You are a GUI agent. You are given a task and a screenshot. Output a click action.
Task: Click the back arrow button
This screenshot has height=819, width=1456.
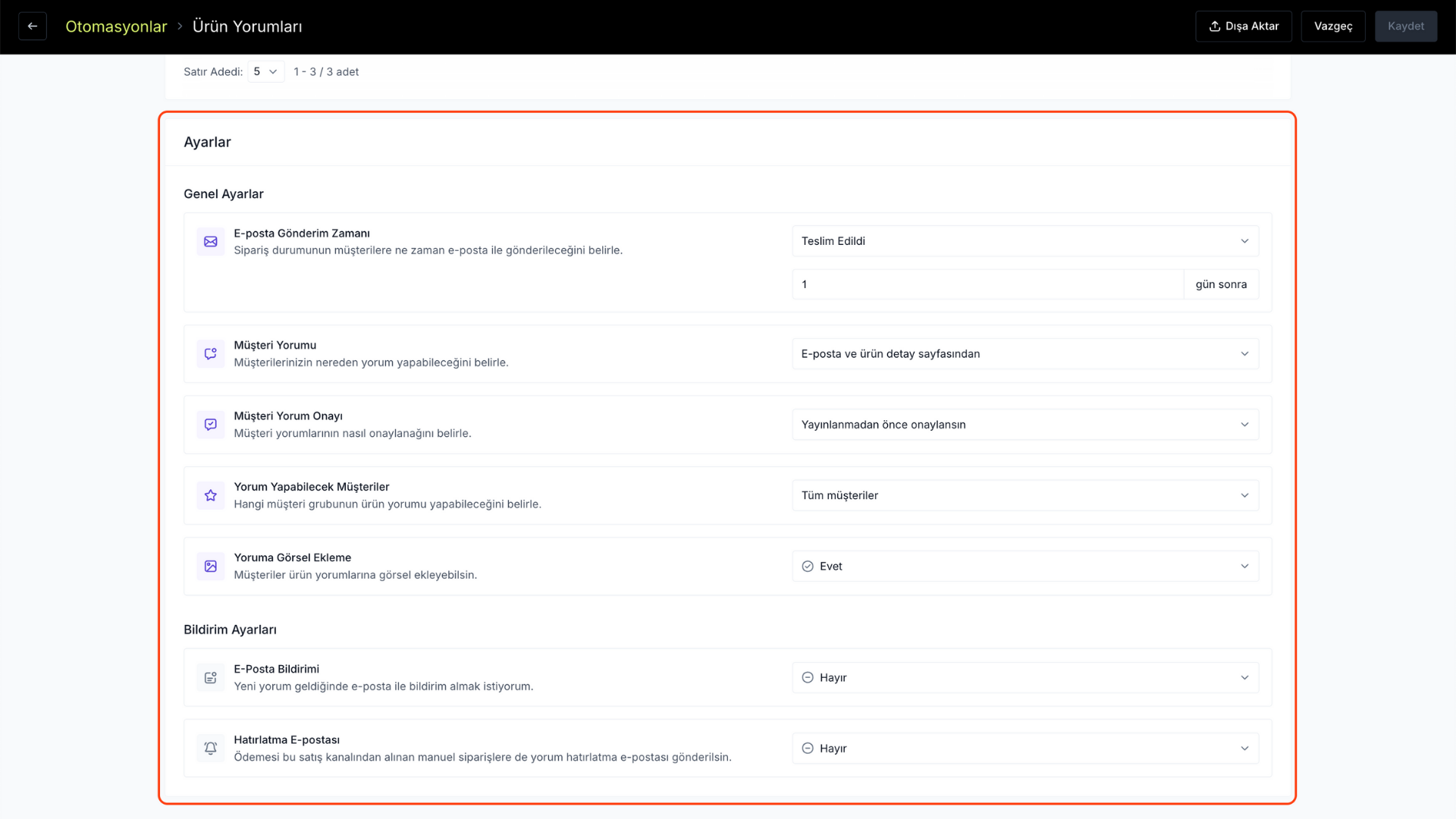[x=33, y=26]
